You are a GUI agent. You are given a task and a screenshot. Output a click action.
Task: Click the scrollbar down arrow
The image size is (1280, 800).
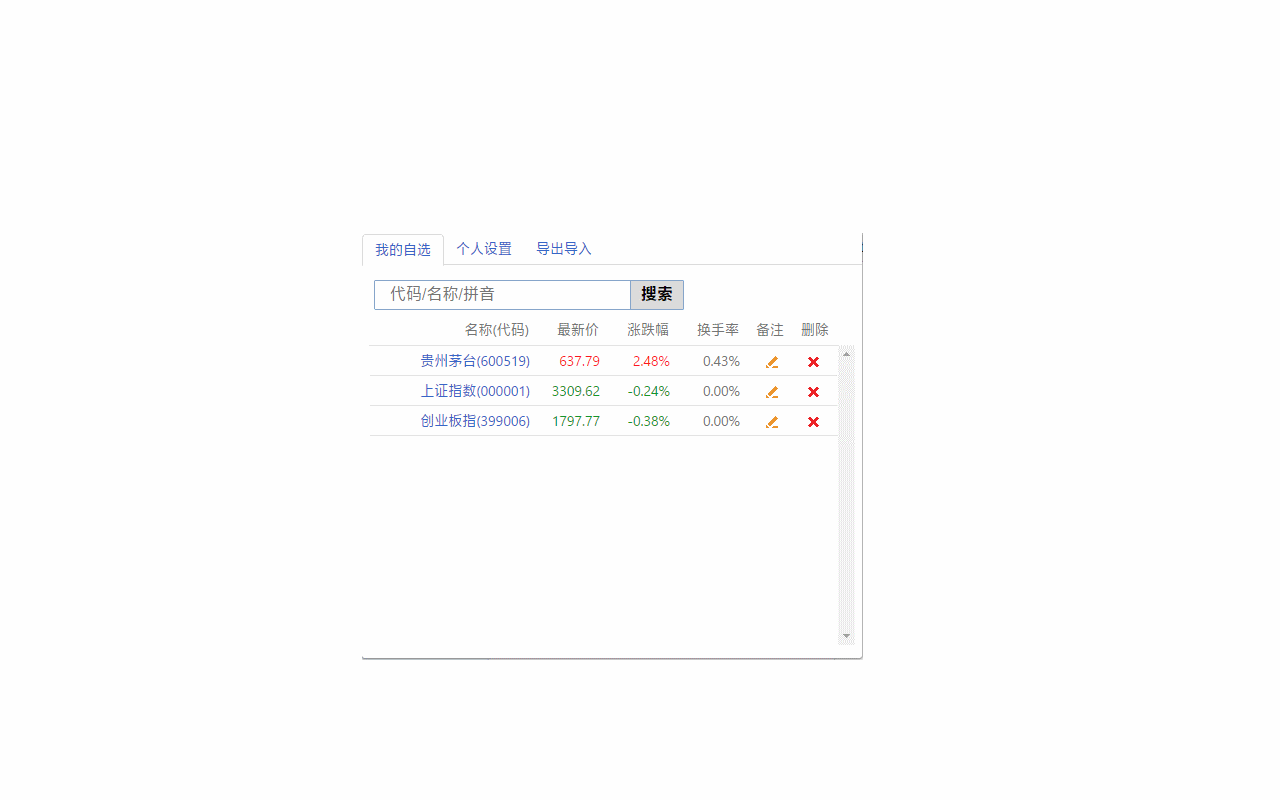pyautogui.click(x=847, y=636)
